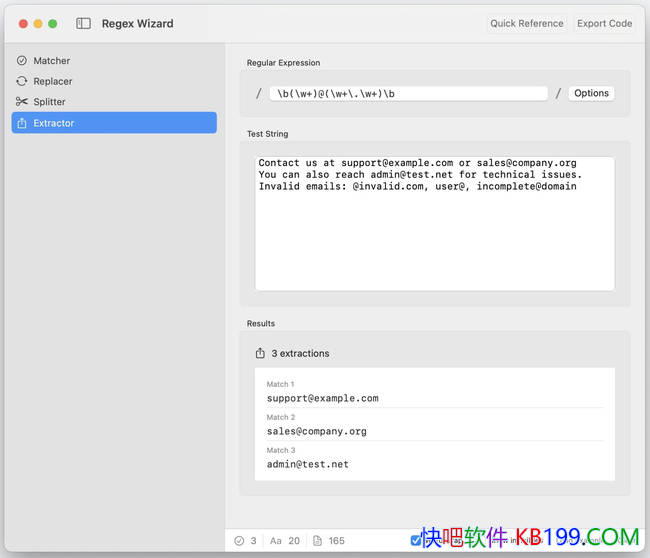
Task: Open the regex Options menu
Action: 591,93
